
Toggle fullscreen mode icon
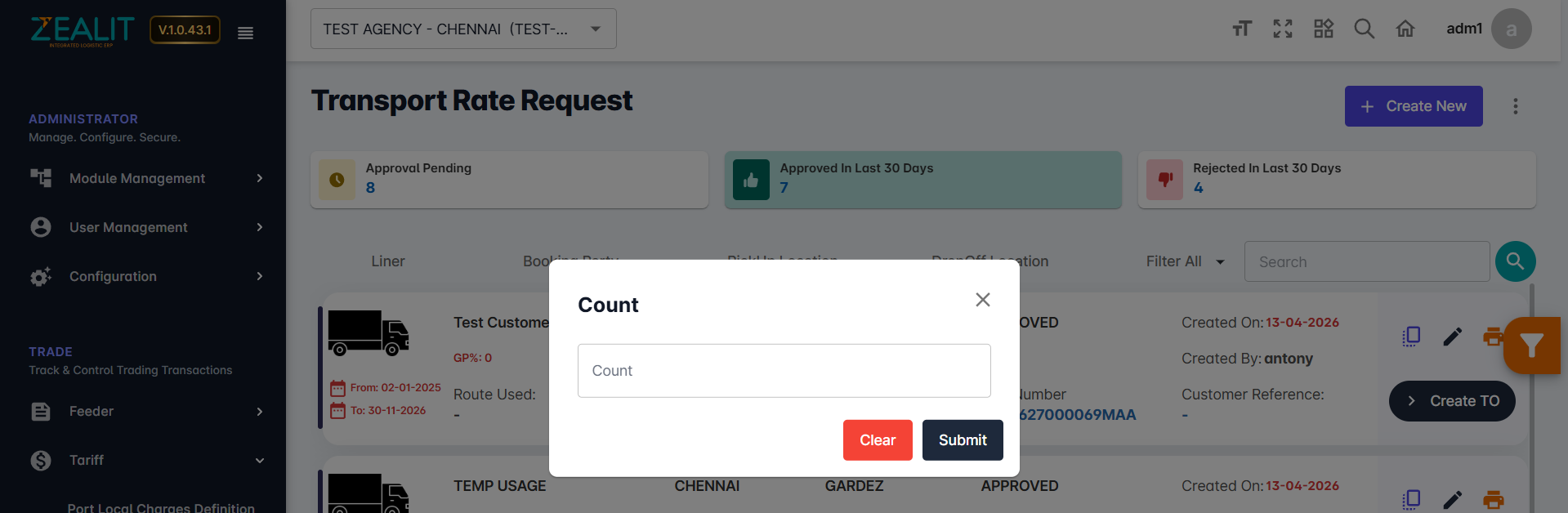1283,29
